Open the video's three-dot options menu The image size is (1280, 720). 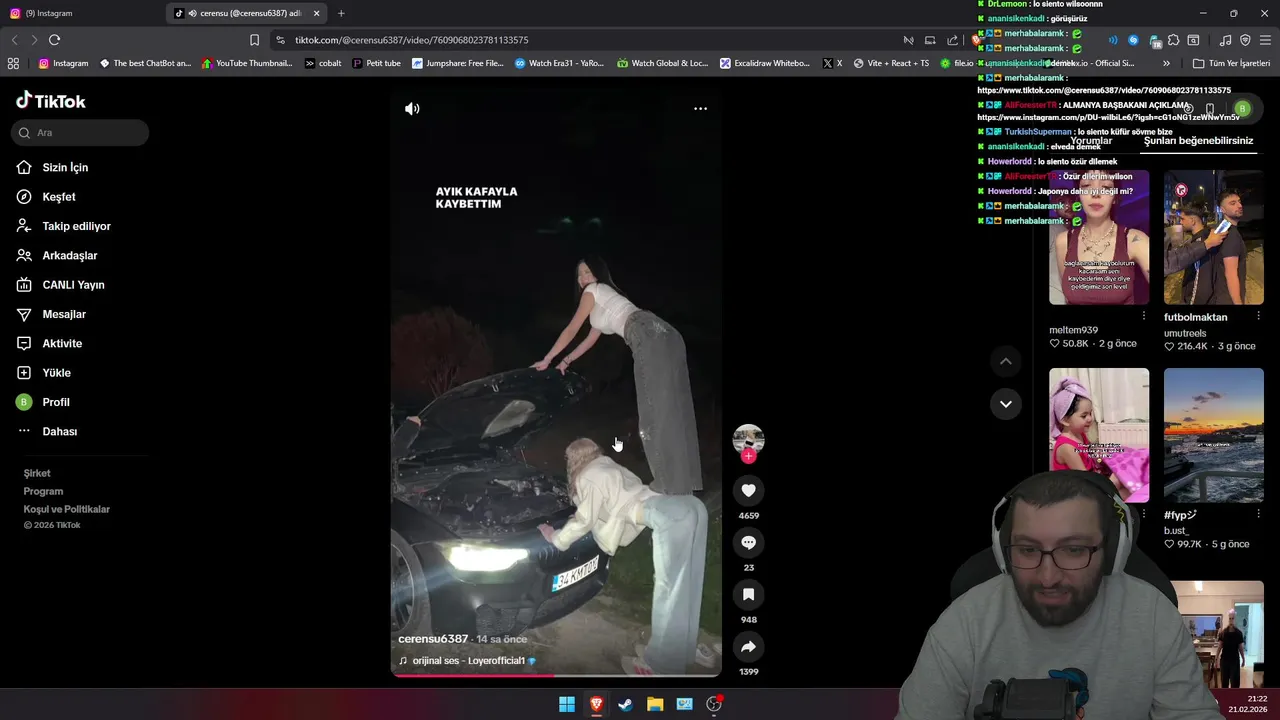click(700, 109)
